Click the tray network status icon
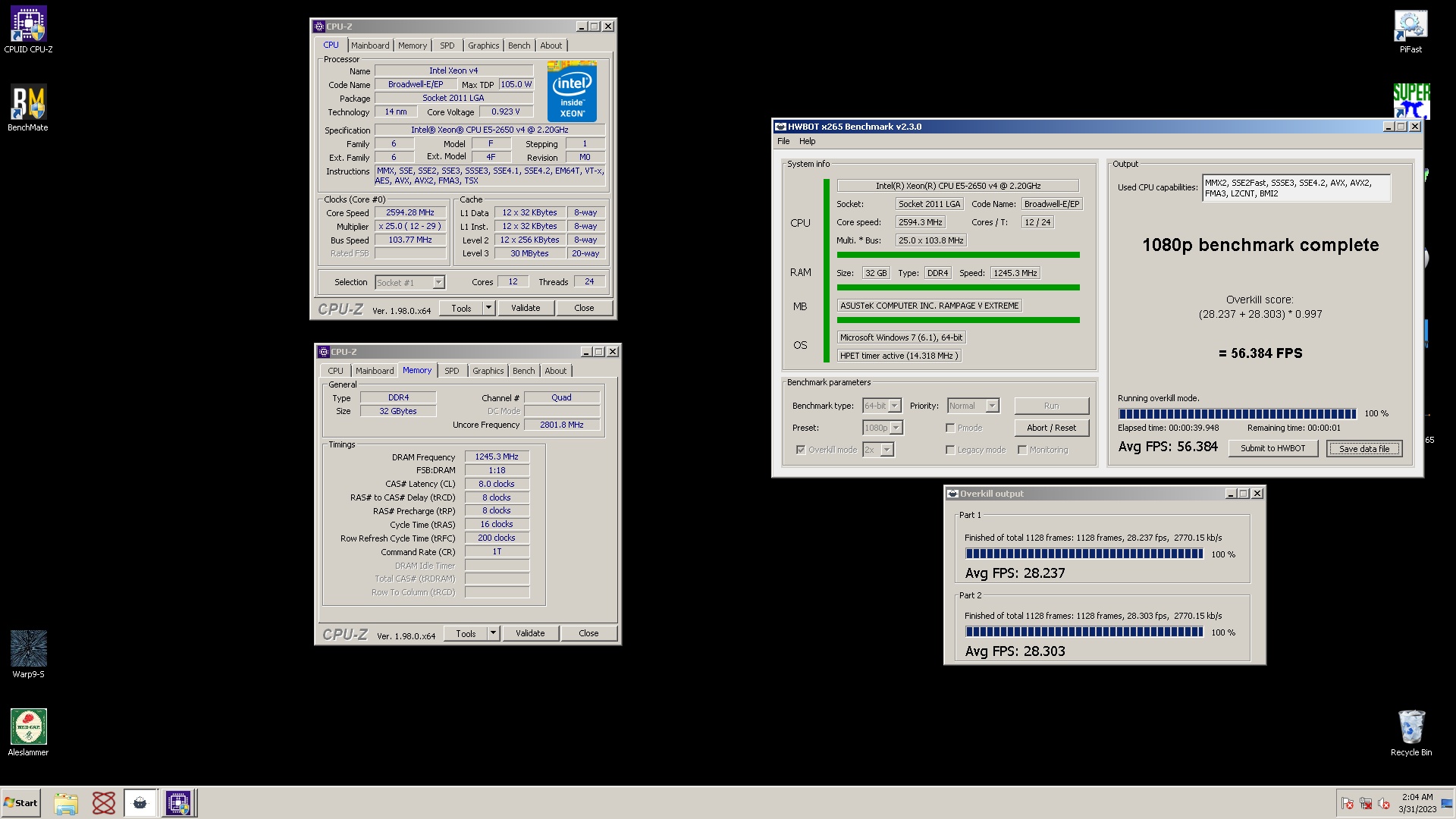This screenshot has height=819, width=1456. pos(1366,803)
